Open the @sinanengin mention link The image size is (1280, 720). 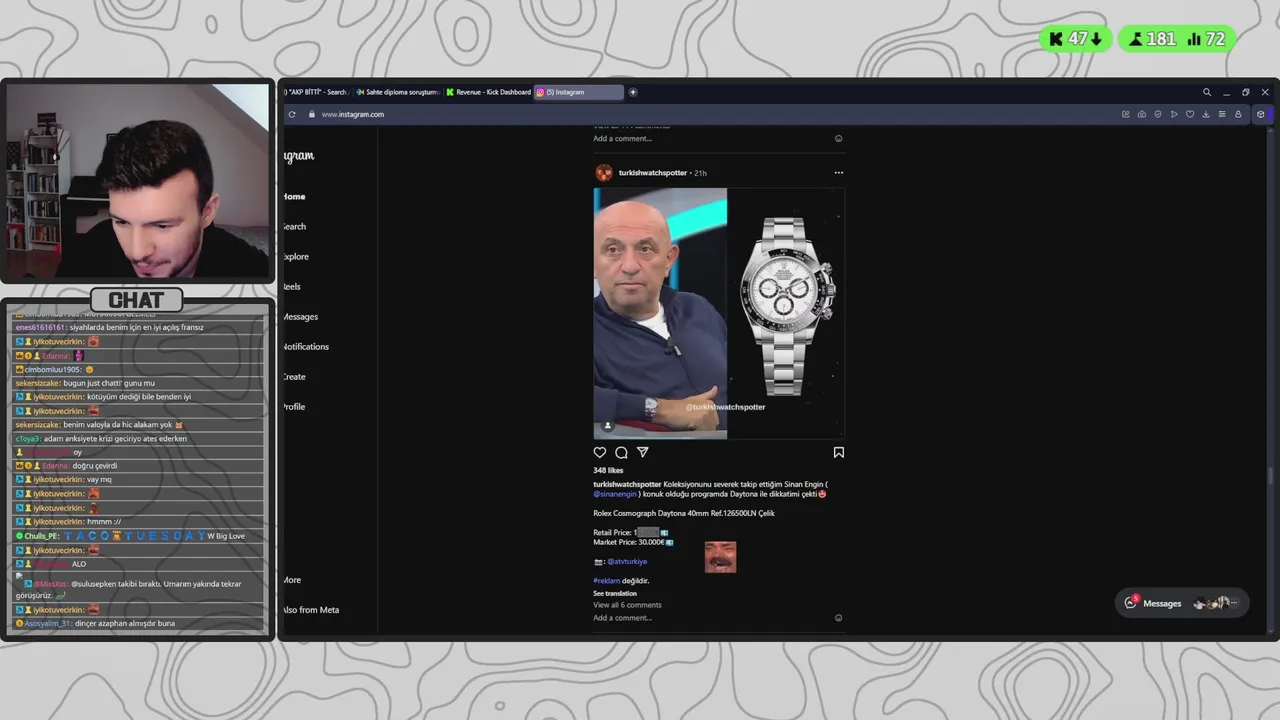click(615, 494)
